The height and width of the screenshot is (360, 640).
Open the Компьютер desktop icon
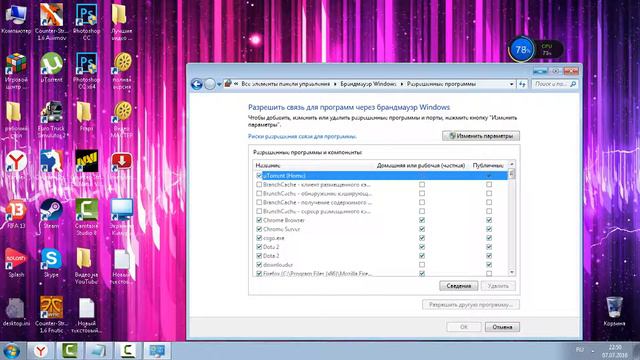pos(16,18)
